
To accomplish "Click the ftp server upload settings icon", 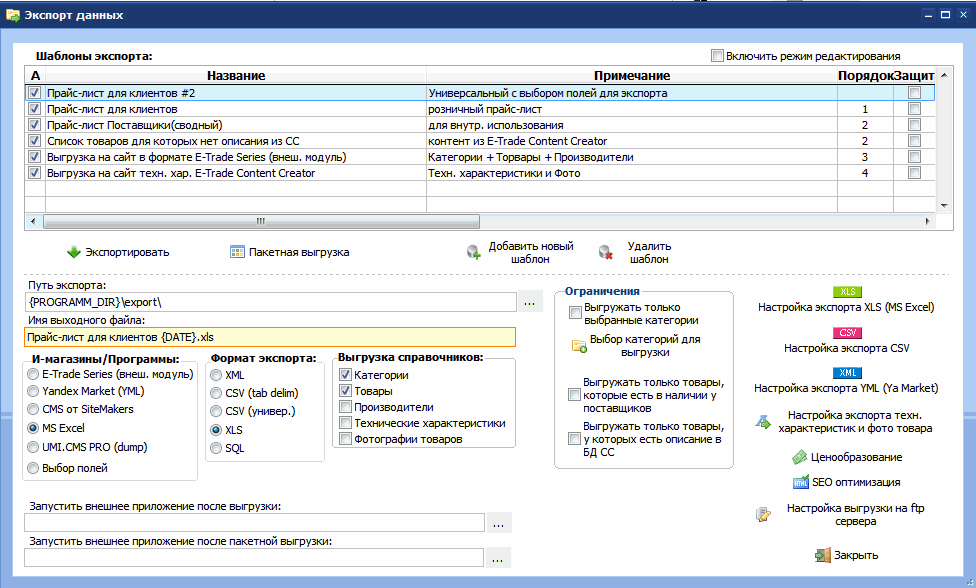I will click(763, 514).
